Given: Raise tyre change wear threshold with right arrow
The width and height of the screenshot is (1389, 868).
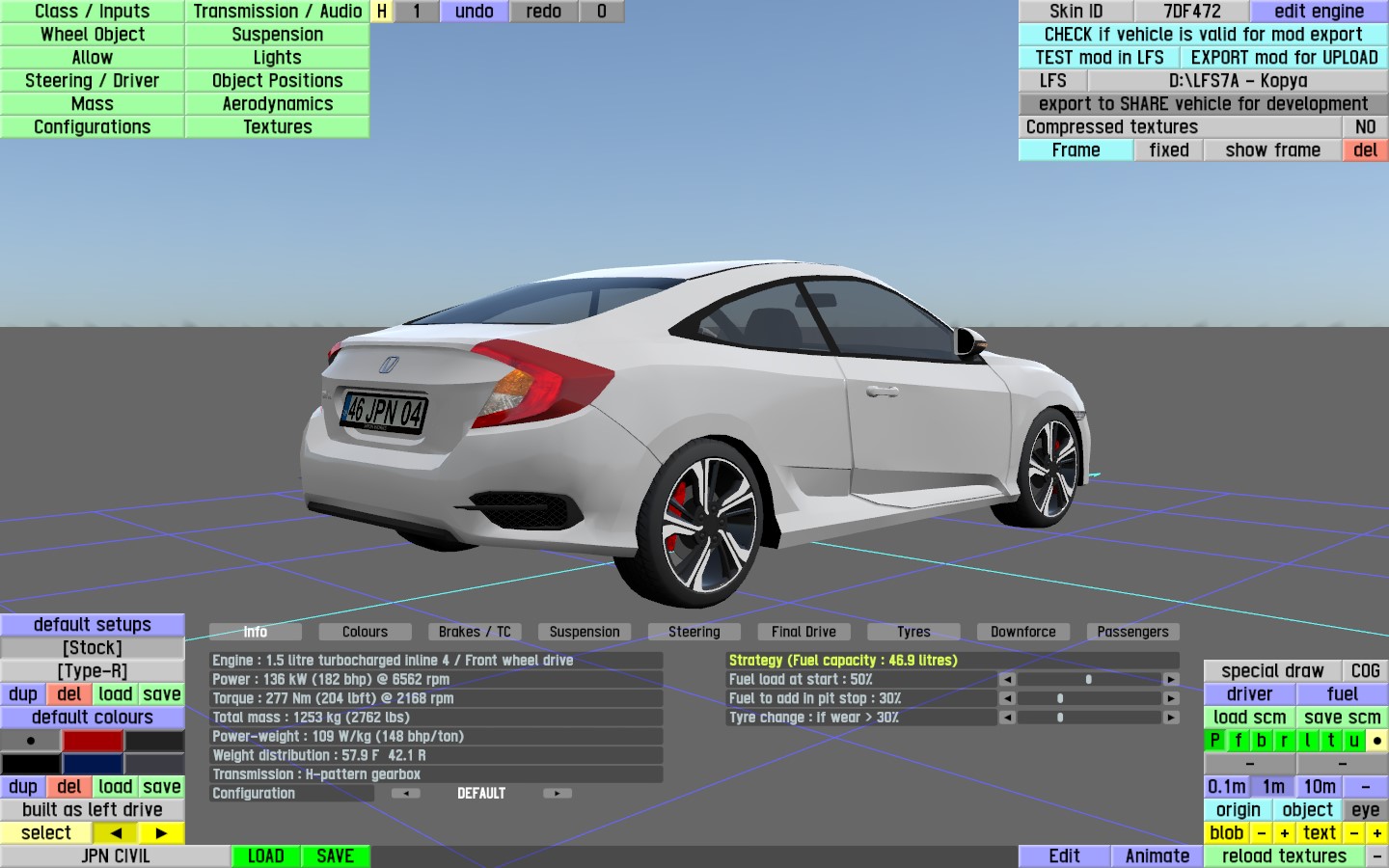Looking at the screenshot, I should (1171, 718).
